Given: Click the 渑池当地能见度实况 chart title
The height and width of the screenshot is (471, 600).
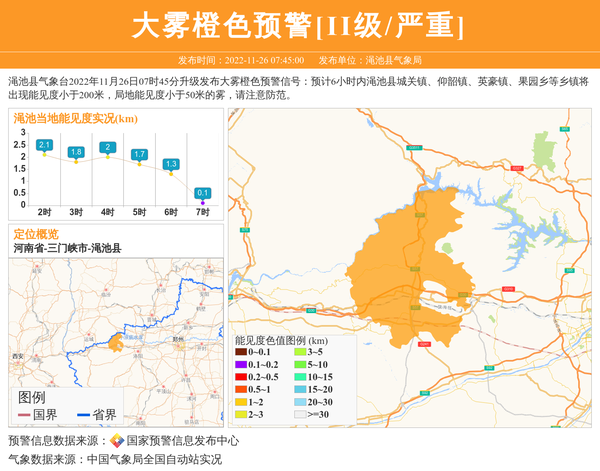Looking at the screenshot, I should point(75,119).
